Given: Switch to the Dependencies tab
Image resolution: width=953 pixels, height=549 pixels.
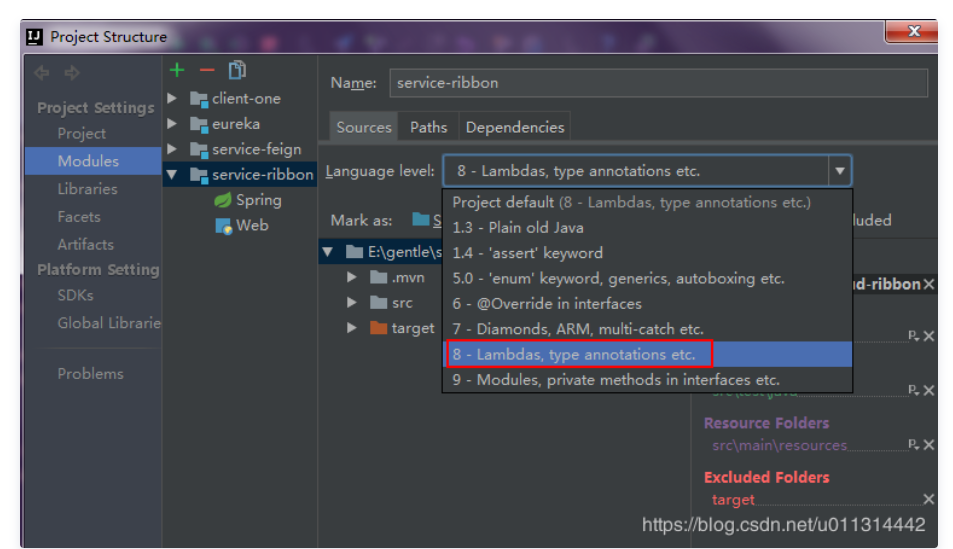Looking at the screenshot, I should coord(515,127).
